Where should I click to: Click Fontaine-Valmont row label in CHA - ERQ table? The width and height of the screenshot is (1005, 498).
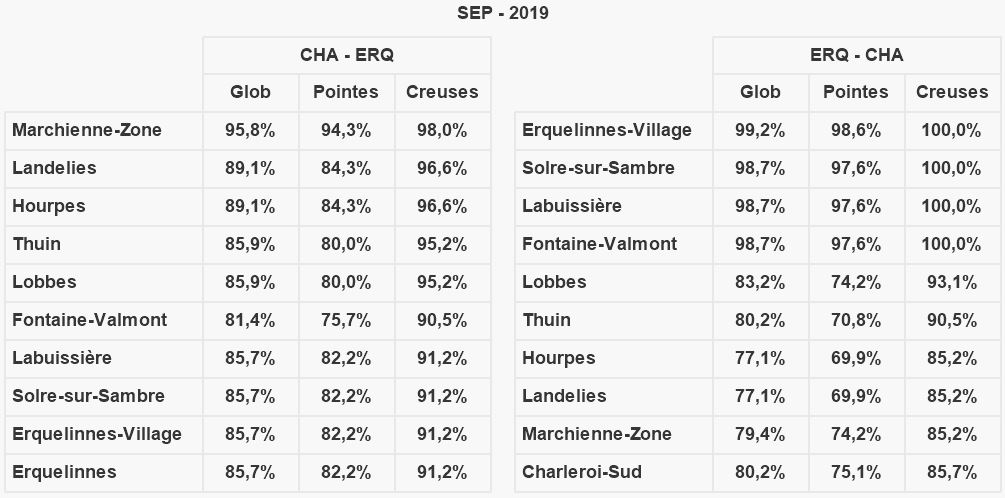90,320
